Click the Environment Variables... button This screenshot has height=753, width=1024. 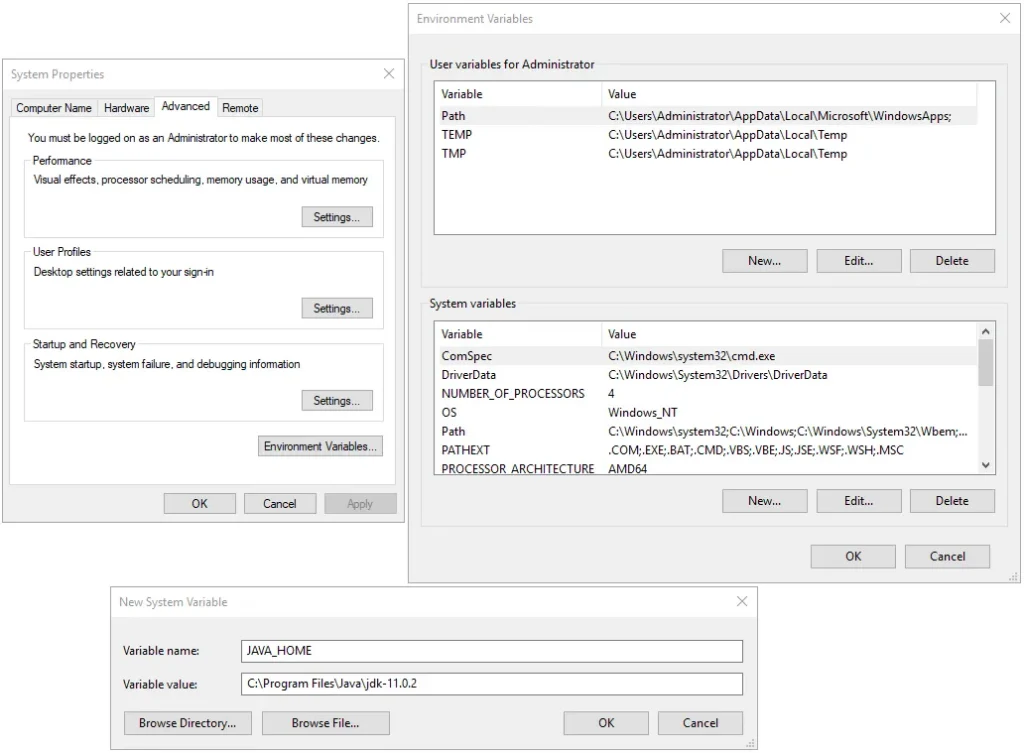[x=320, y=447]
